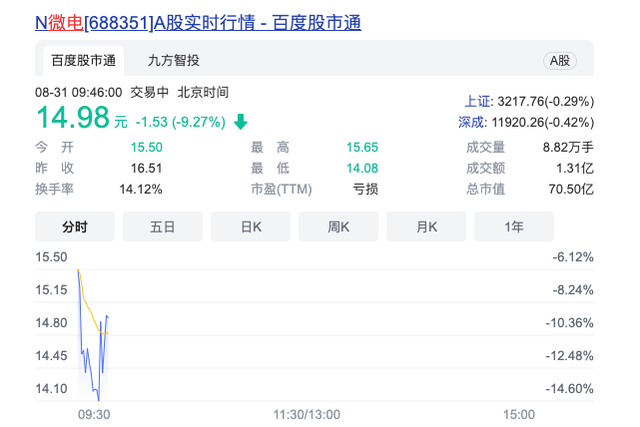Open the N微电[688351] stock quote title link
This screenshot has height=427, width=640.
click(x=198, y=23)
